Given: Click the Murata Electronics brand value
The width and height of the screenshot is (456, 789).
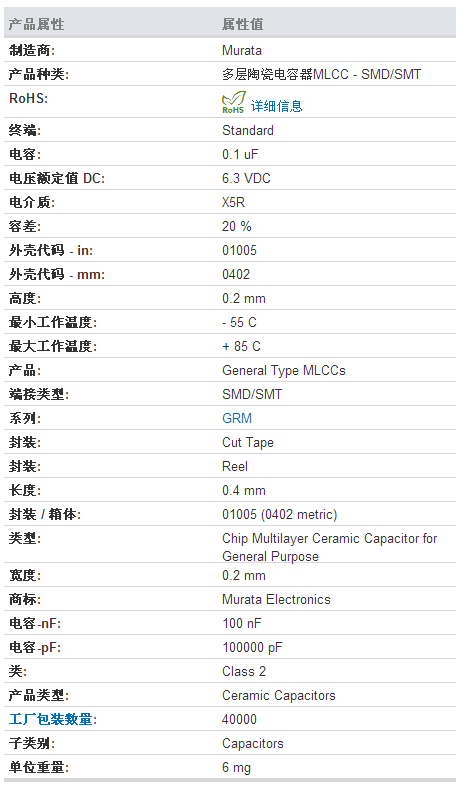Looking at the screenshot, I should point(276,599).
